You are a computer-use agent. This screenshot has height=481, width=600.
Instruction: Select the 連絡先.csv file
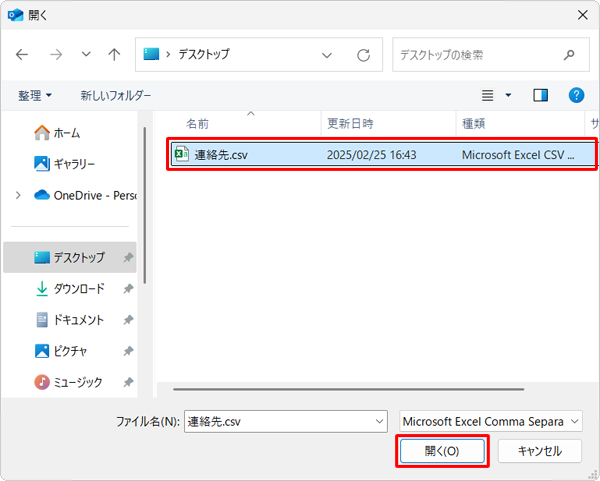coord(383,155)
